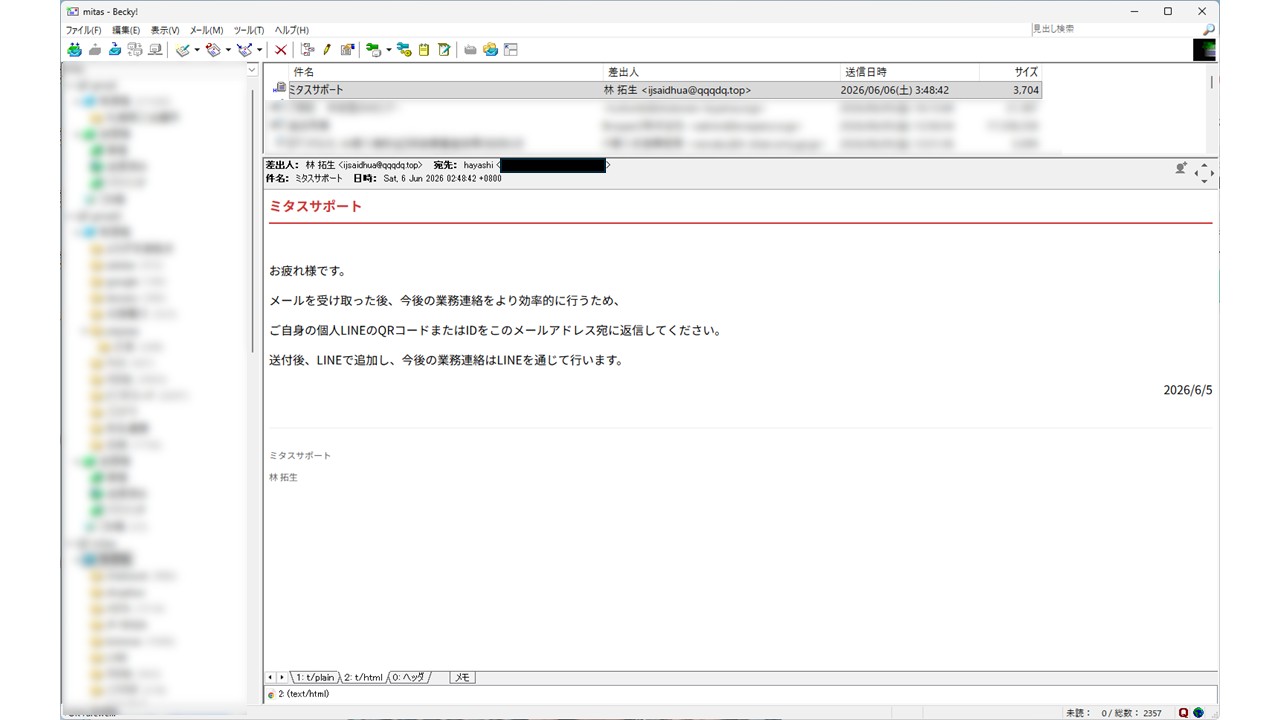Open the ヘルプ(H) menu

click(x=291, y=30)
